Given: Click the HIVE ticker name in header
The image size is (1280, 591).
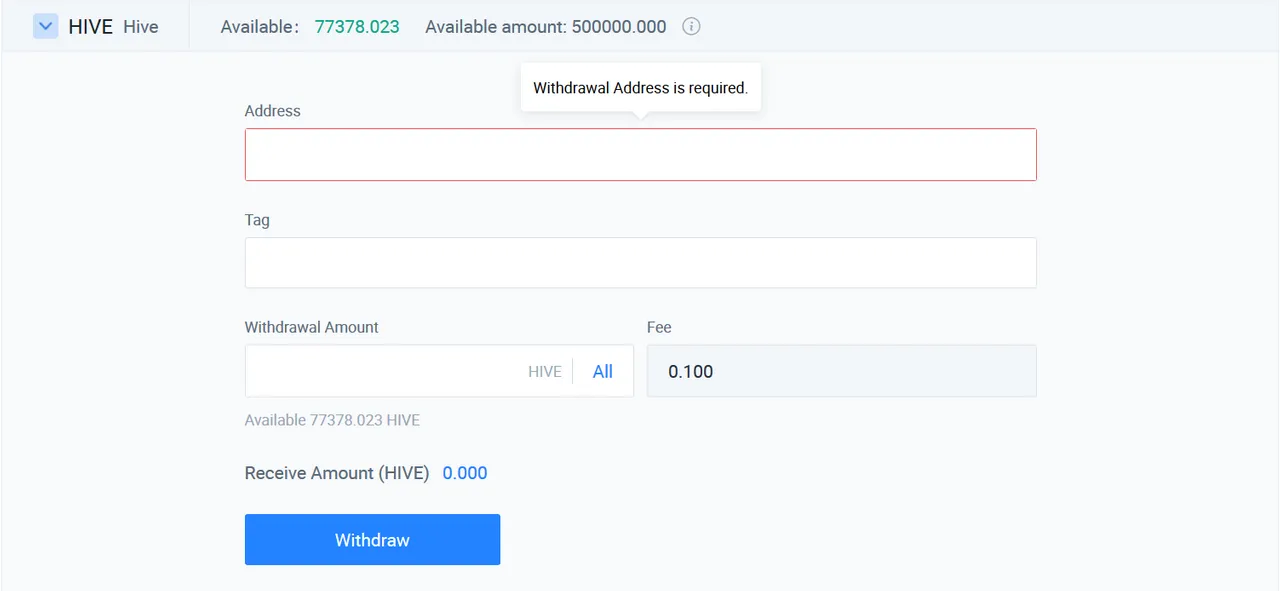Looking at the screenshot, I should point(90,27).
